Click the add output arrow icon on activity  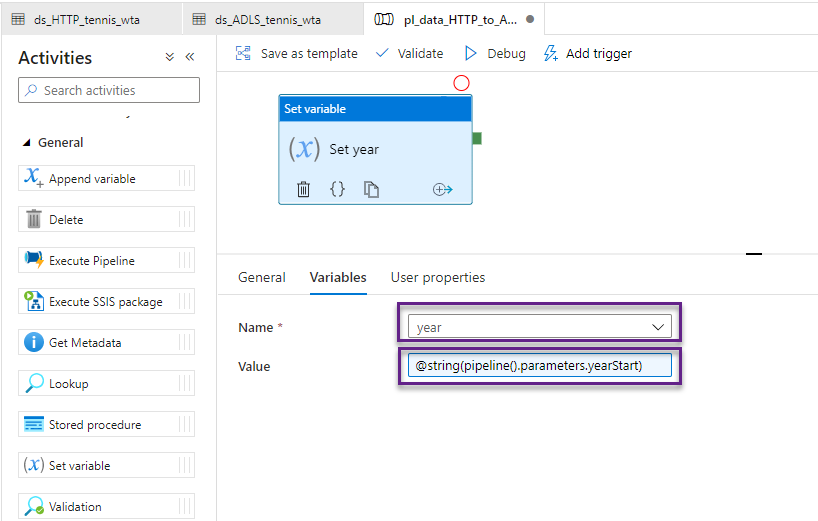[x=442, y=189]
